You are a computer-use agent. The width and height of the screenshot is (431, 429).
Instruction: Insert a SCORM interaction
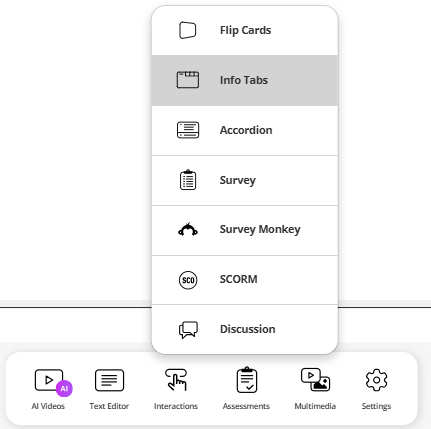pyautogui.click(x=245, y=280)
